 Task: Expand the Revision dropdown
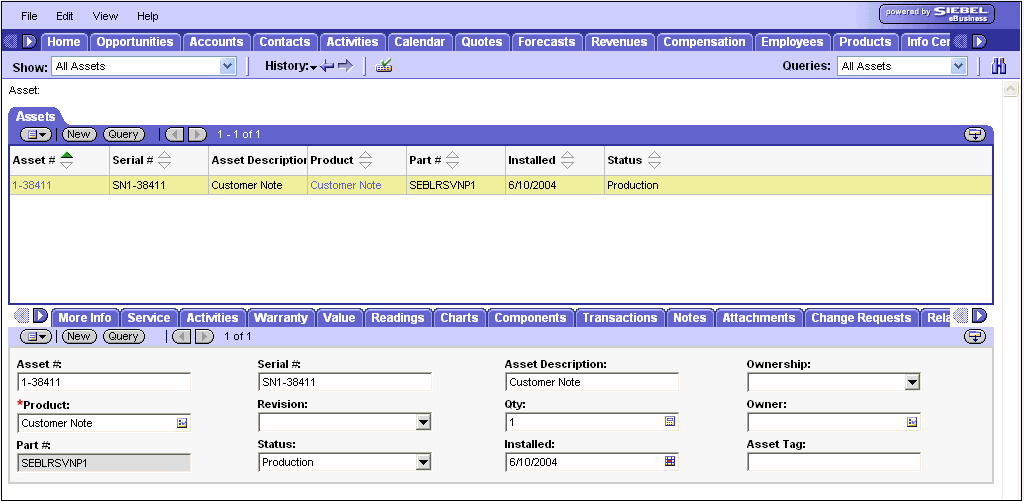click(424, 423)
